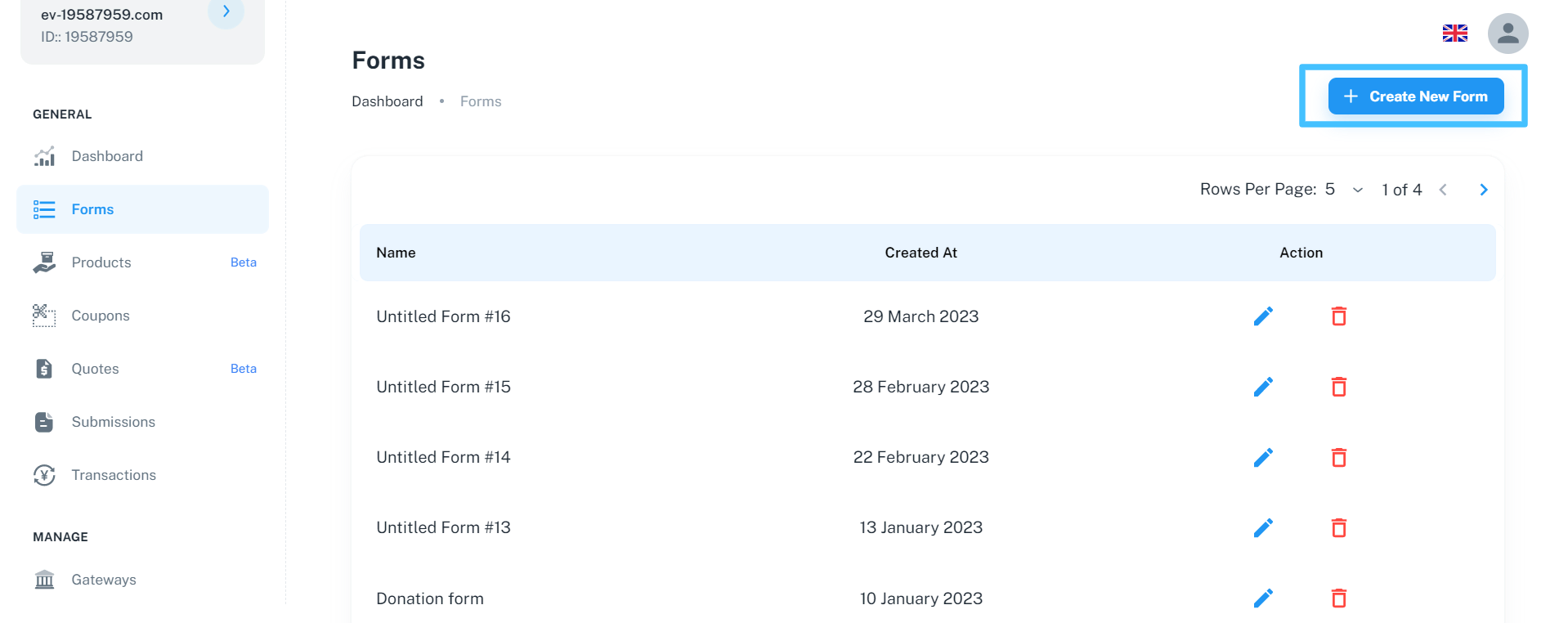
Task: Go to next page of forms table
Action: click(1483, 190)
